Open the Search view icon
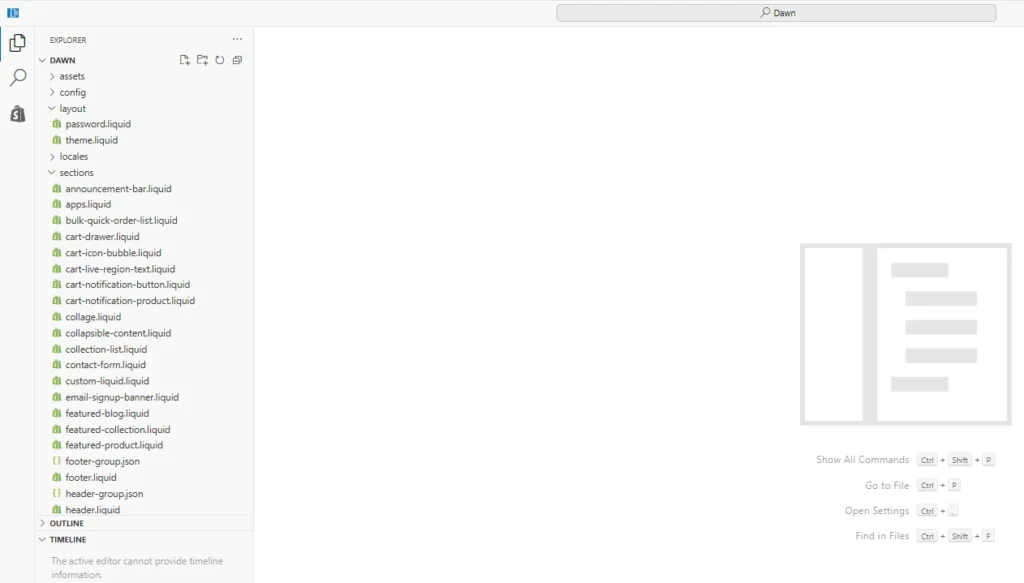This screenshot has width=1024, height=583. tap(17, 78)
